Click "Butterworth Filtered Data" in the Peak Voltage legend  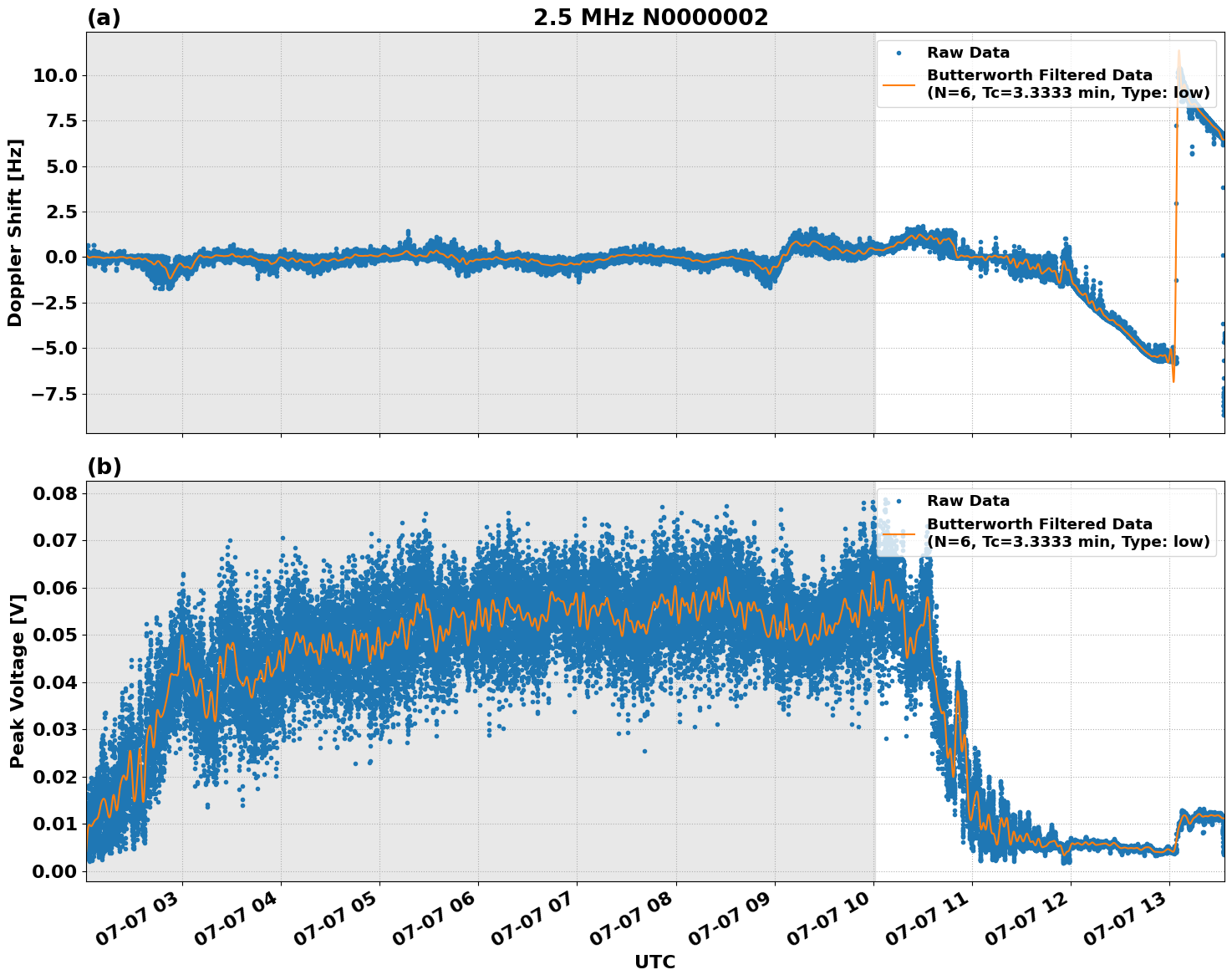pos(1040,523)
